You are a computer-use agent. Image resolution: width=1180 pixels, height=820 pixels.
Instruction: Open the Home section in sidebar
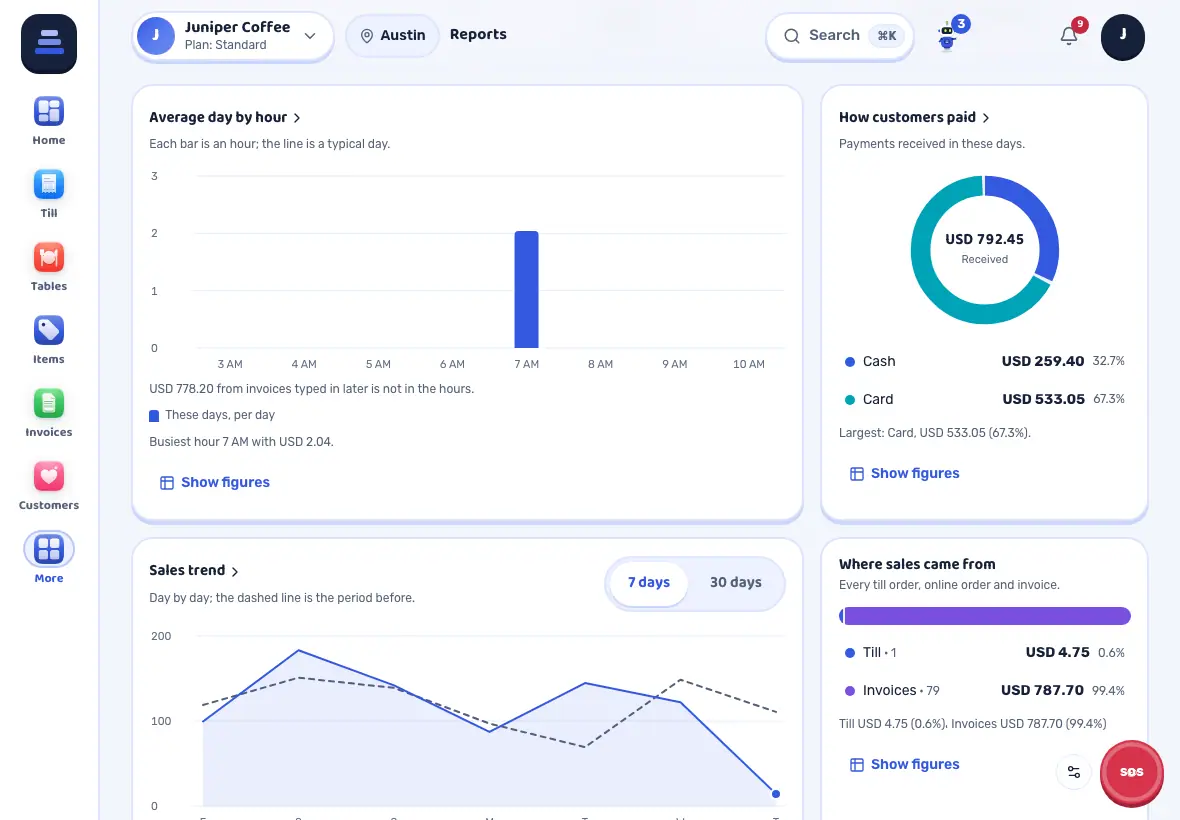(x=49, y=120)
